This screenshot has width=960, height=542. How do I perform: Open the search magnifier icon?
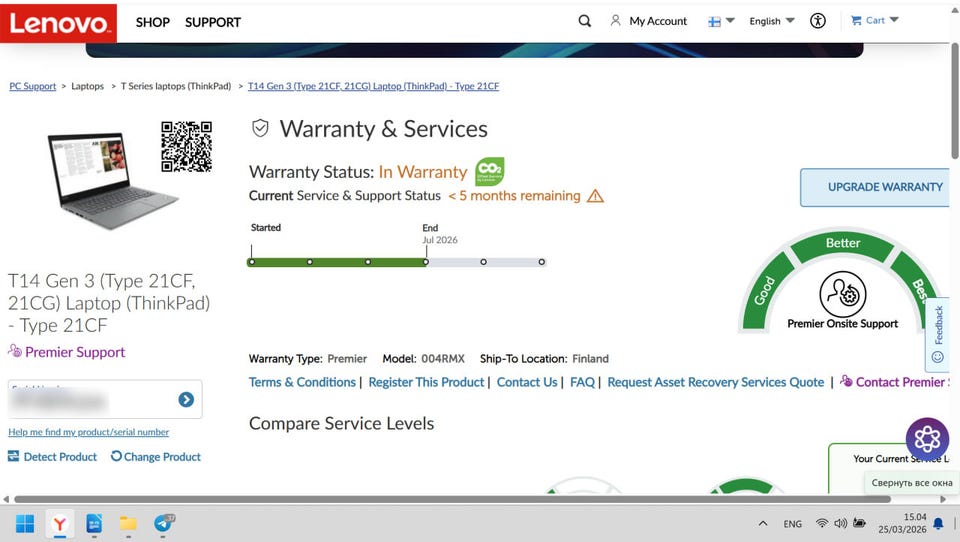[585, 21]
